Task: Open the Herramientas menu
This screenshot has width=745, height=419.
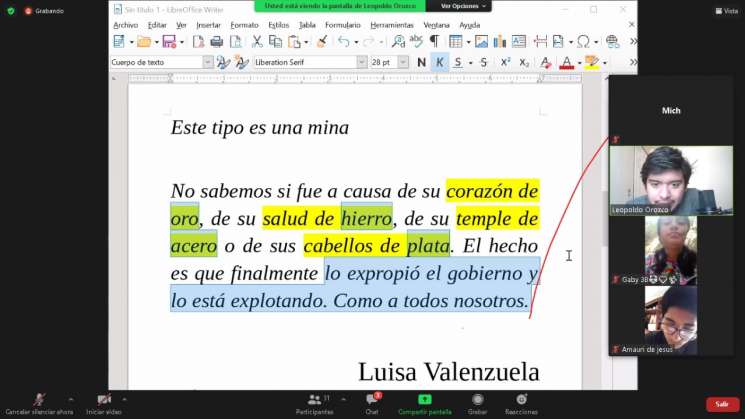Action: tap(392, 25)
